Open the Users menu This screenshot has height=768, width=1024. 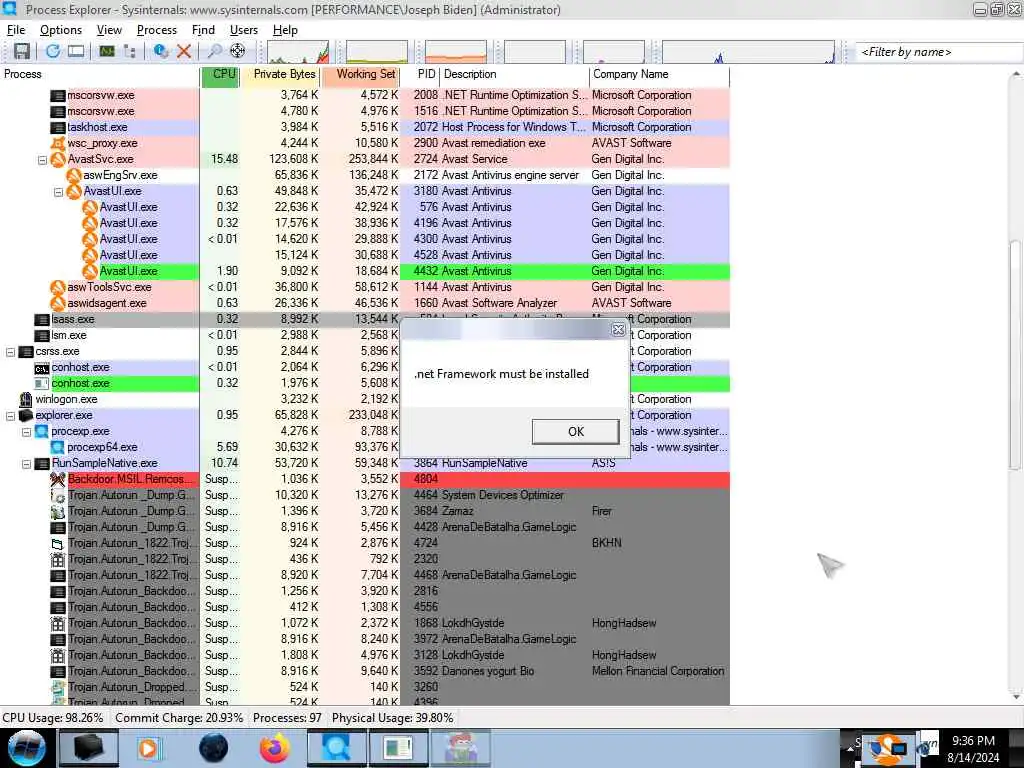[244, 30]
